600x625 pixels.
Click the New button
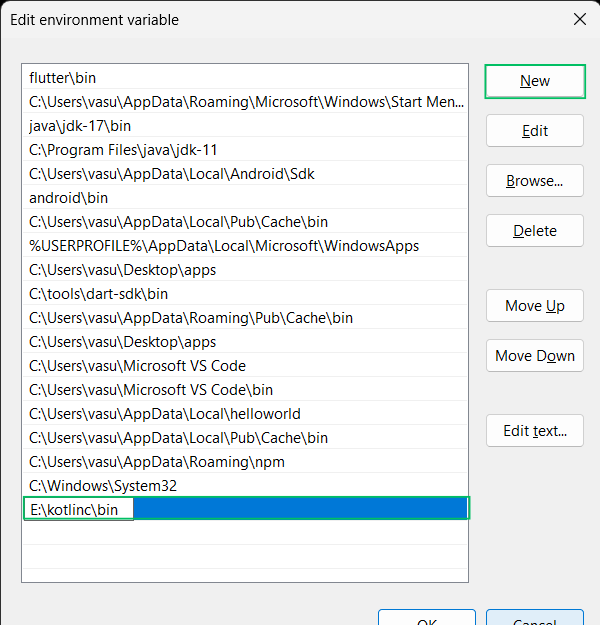click(535, 81)
